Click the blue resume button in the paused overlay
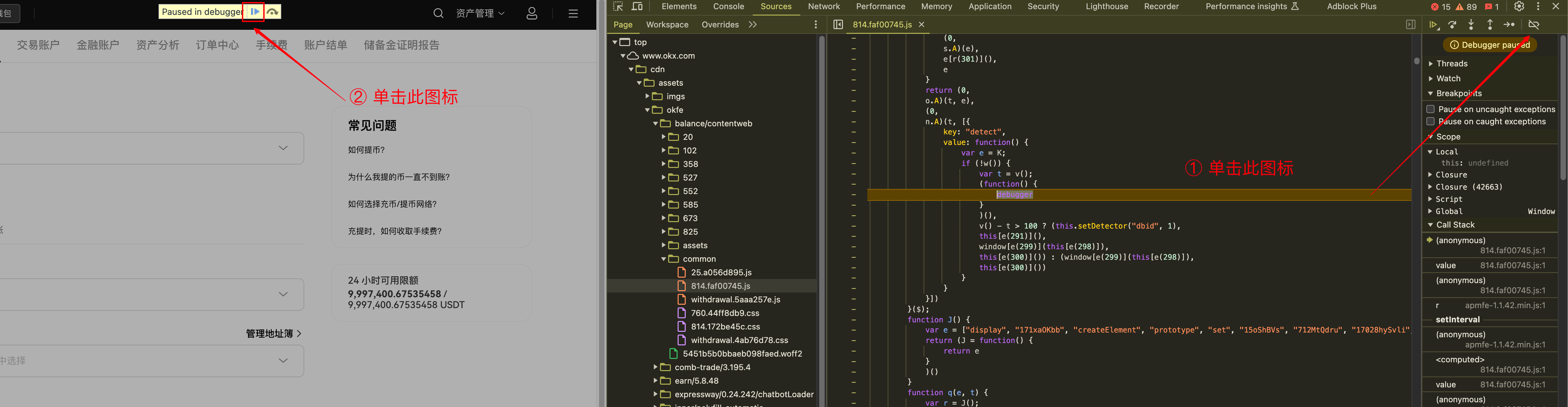 point(254,12)
